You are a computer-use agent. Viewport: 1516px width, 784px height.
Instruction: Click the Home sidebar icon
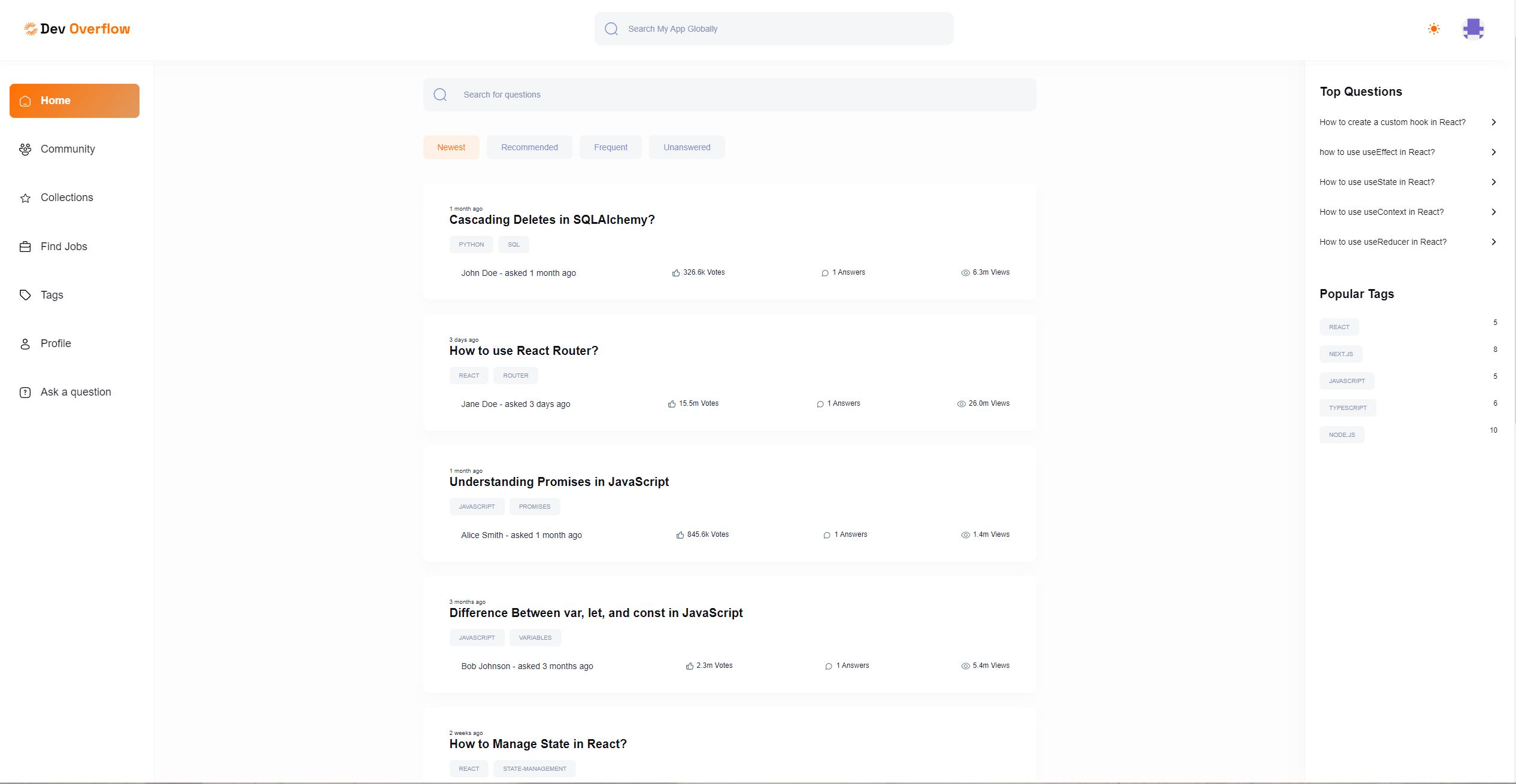pos(25,101)
